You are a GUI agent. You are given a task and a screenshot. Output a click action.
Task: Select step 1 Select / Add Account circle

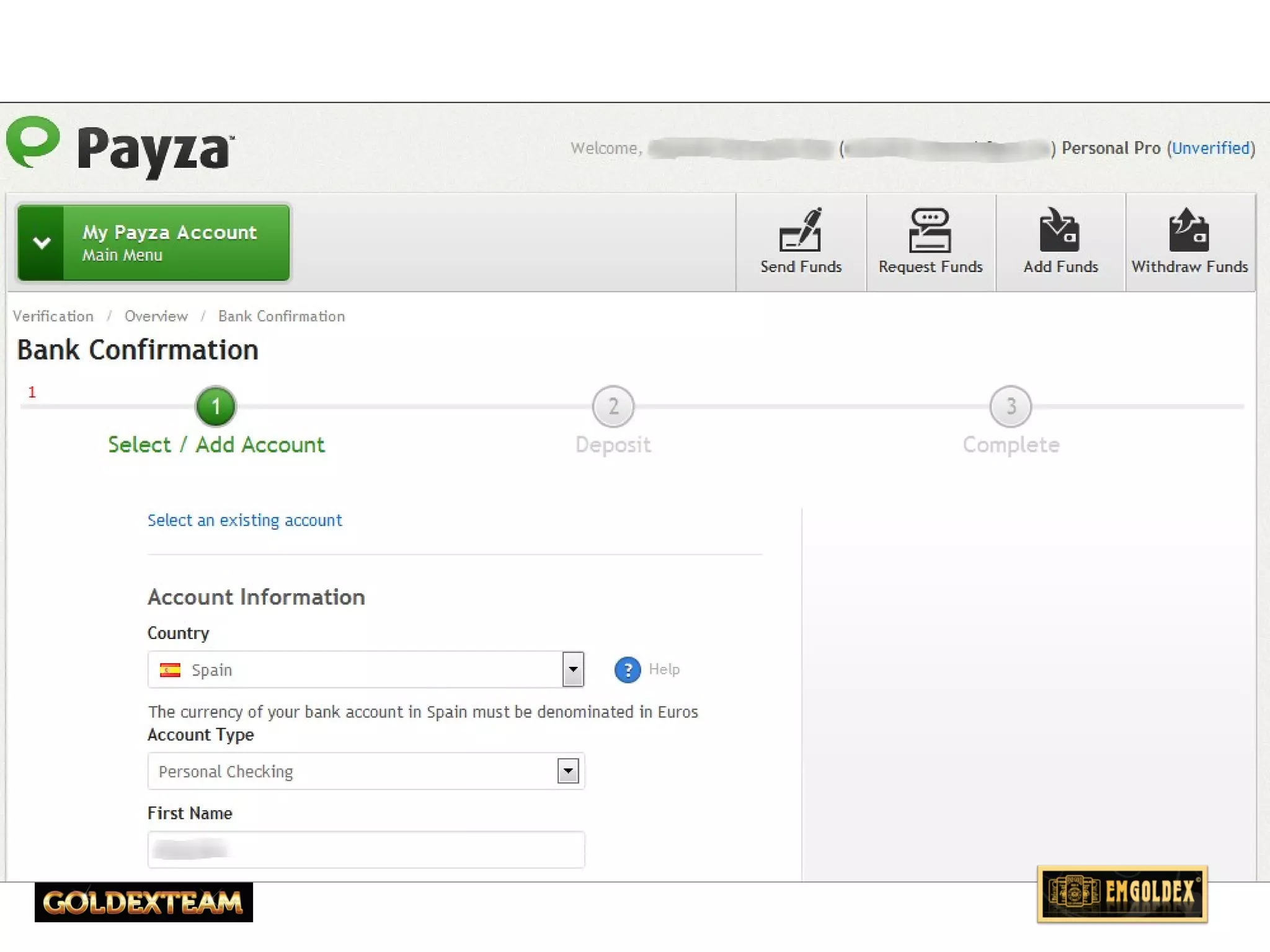pyautogui.click(x=215, y=407)
